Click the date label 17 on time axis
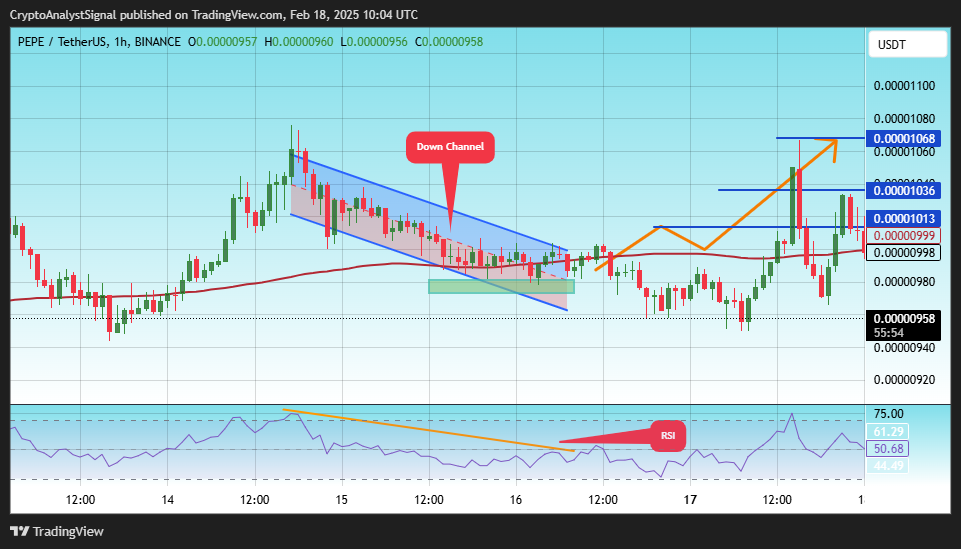The image size is (961, 549). [x=690, y=499]
